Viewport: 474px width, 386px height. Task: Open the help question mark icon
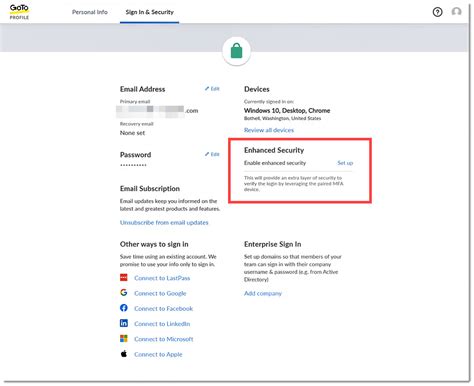pyautogui.click(x=437, y=12)
